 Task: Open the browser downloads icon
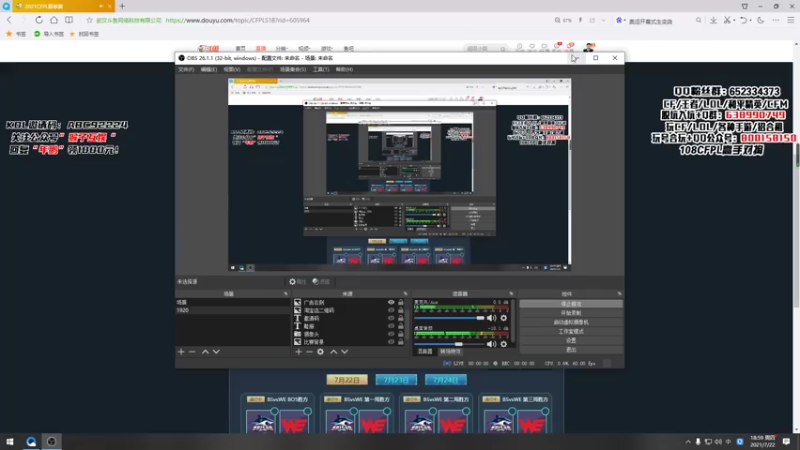point(713,20)
